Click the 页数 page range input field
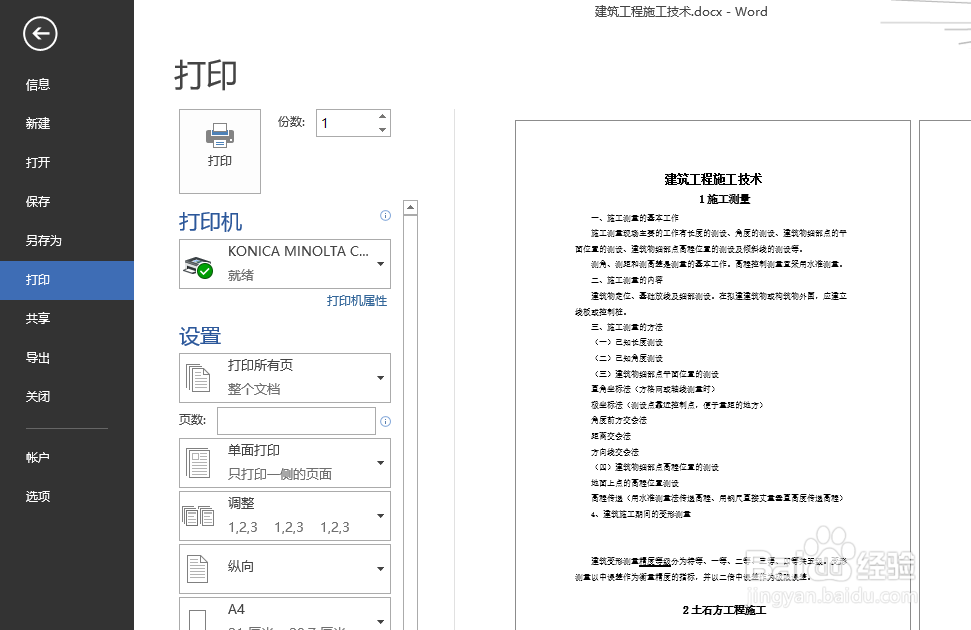This screenshot has width=971, height=630. pyautogui.click(x=297, y=421)
